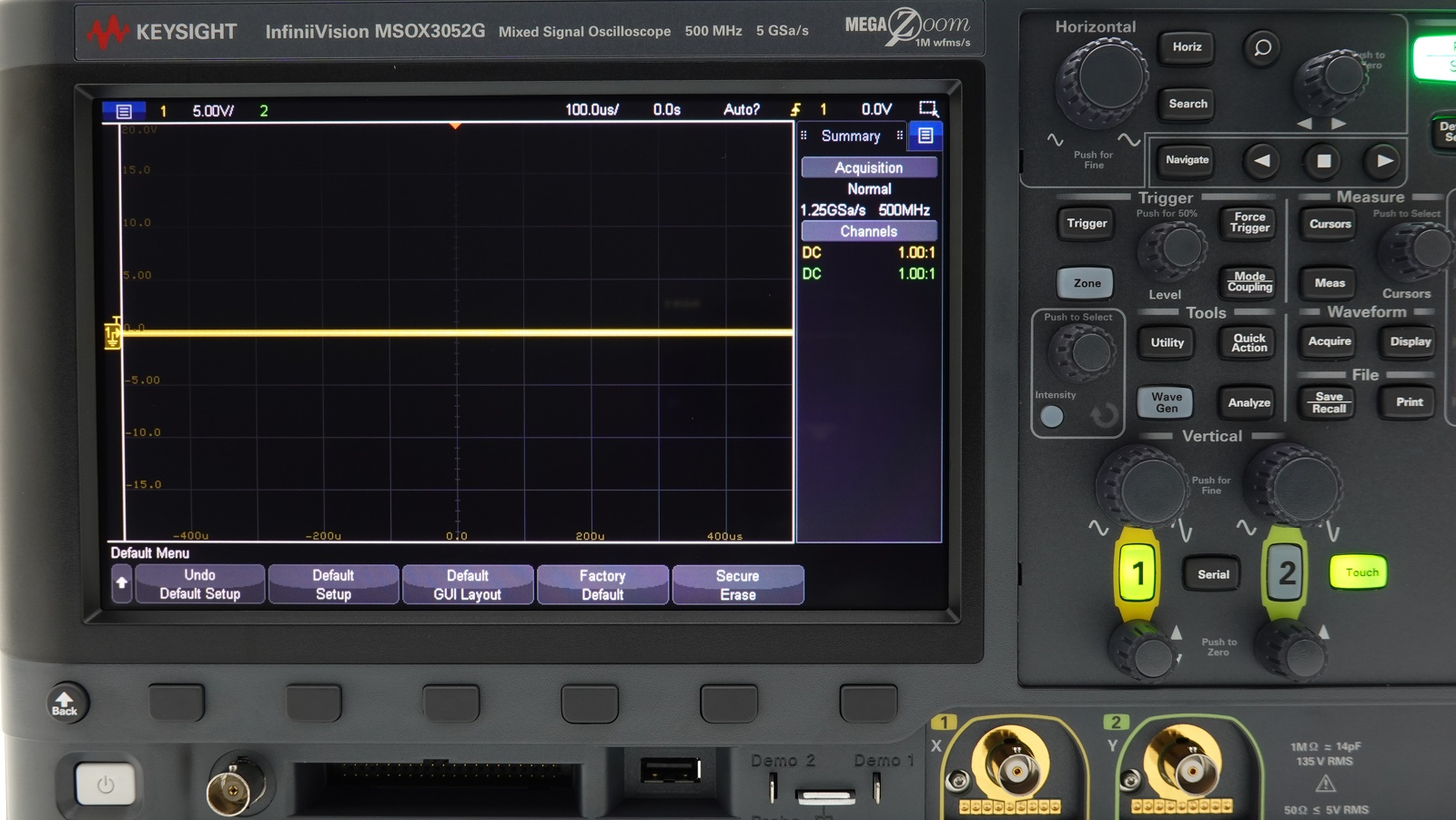
Task: Click the Analyze key
Action: coord(1249,403)
